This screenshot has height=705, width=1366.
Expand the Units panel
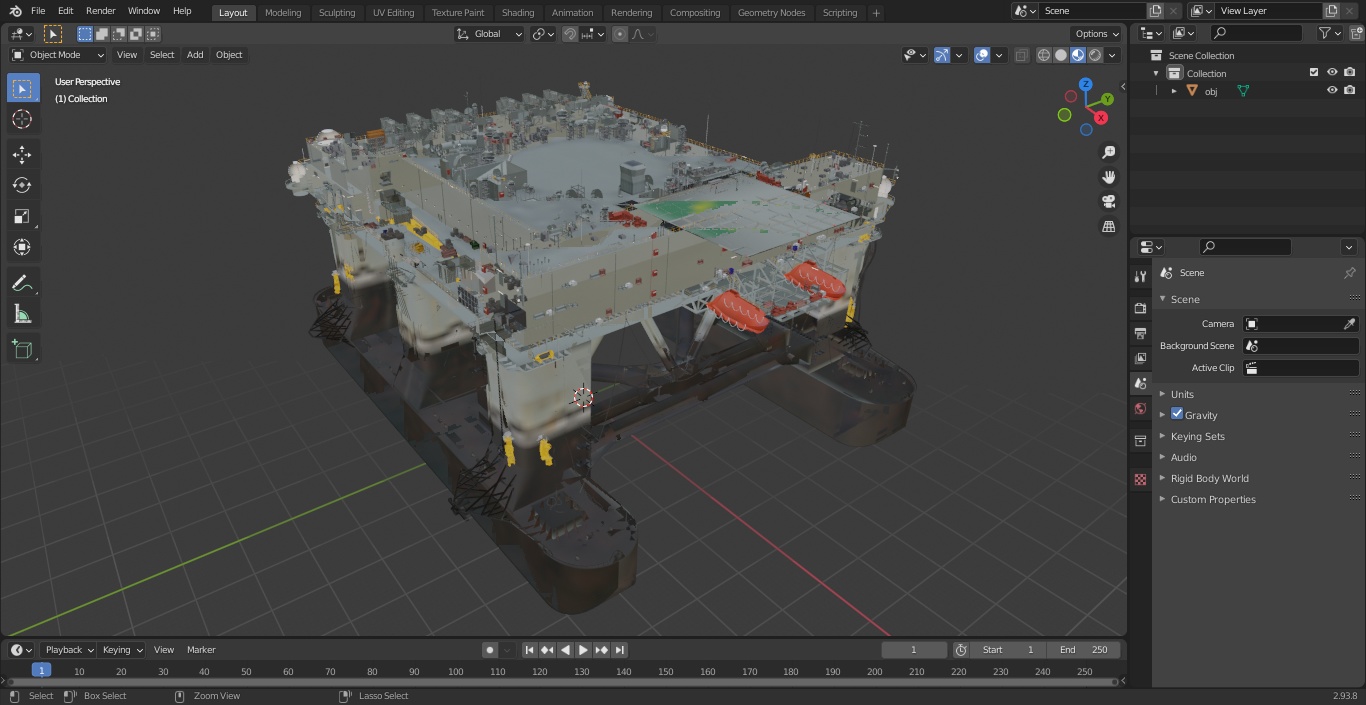pos(1182,394)
